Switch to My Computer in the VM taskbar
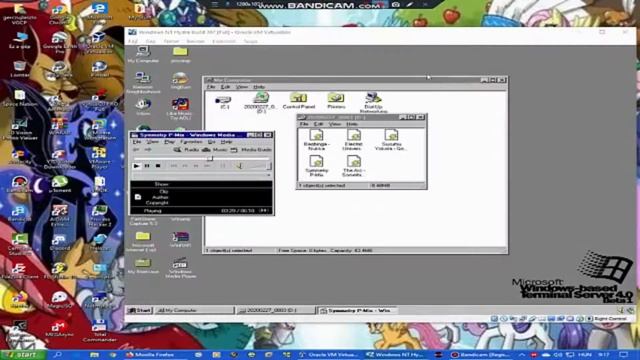 point(194,310)
